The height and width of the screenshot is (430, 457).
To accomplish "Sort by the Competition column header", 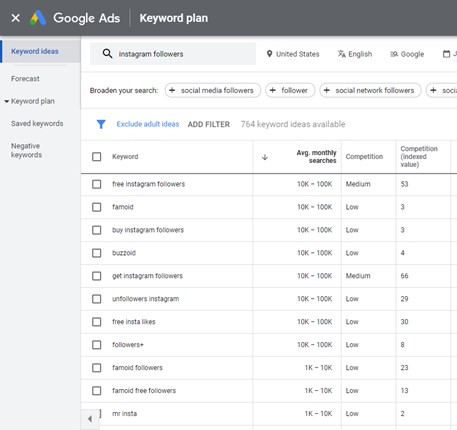I will (364, 157).
